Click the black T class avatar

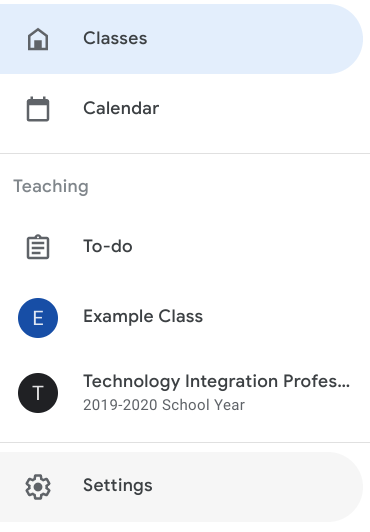38,393
